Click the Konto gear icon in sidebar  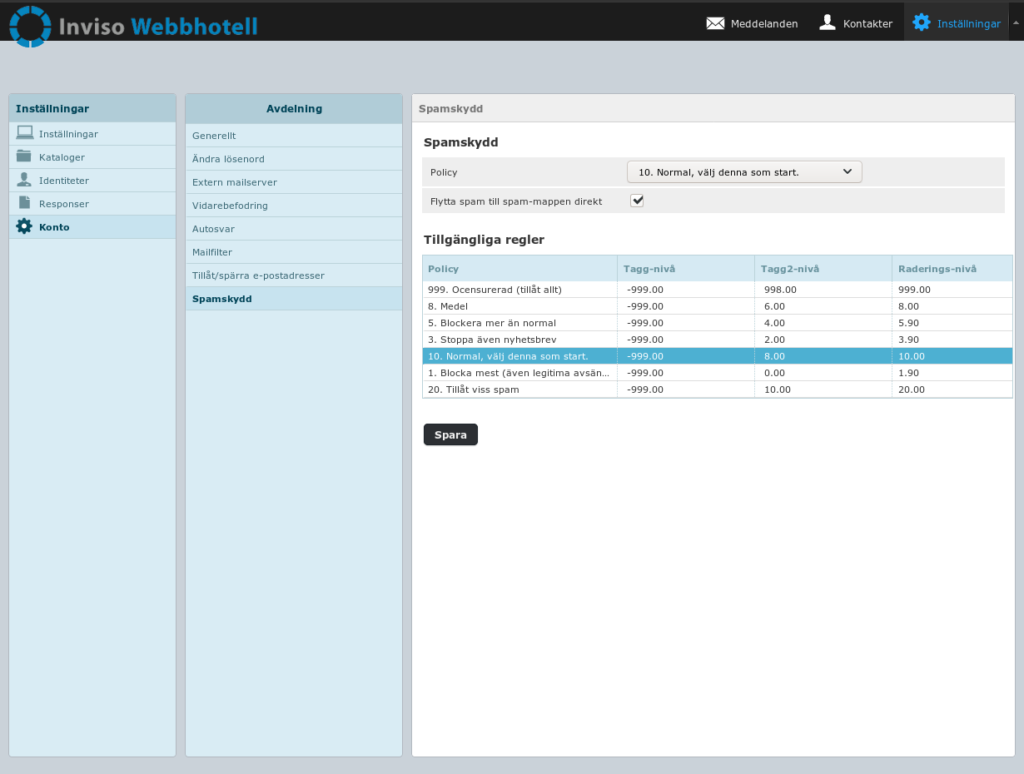24,227
